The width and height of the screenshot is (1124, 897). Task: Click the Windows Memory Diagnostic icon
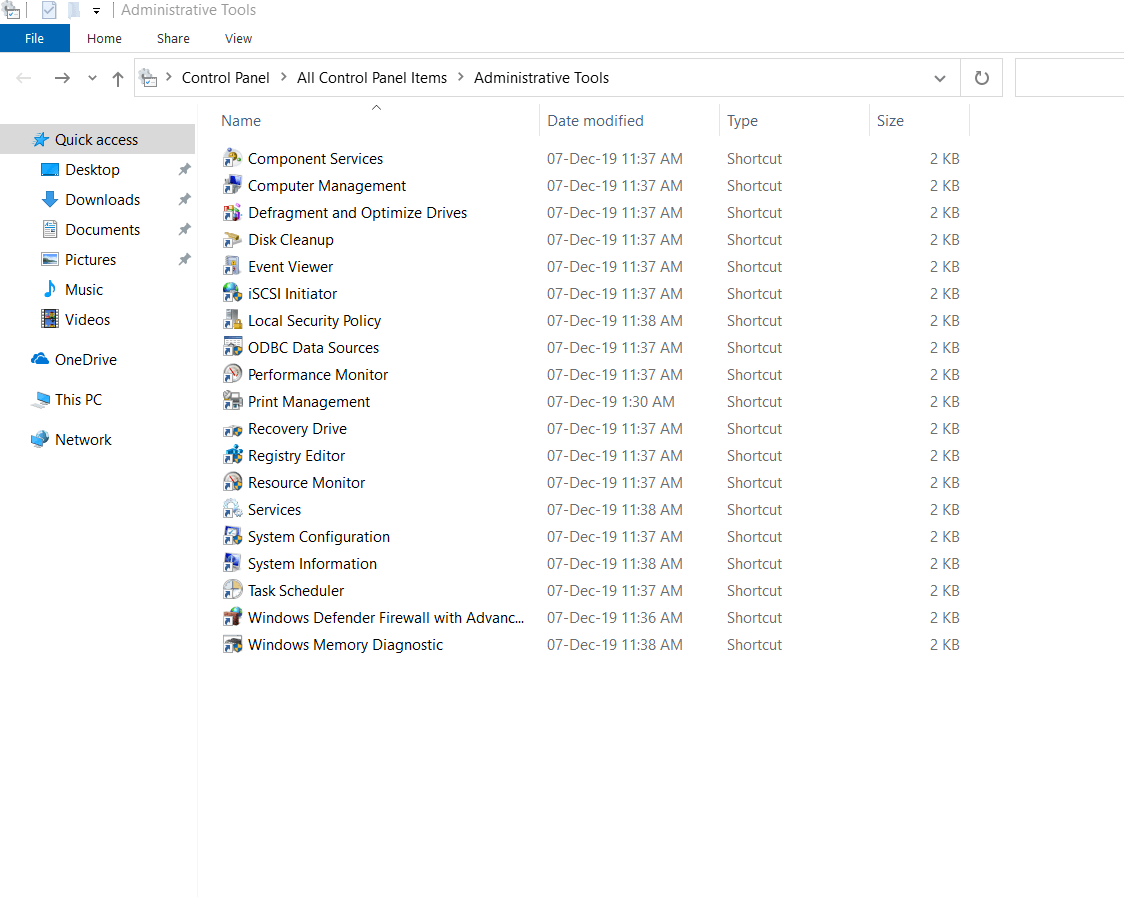[232, 644]
